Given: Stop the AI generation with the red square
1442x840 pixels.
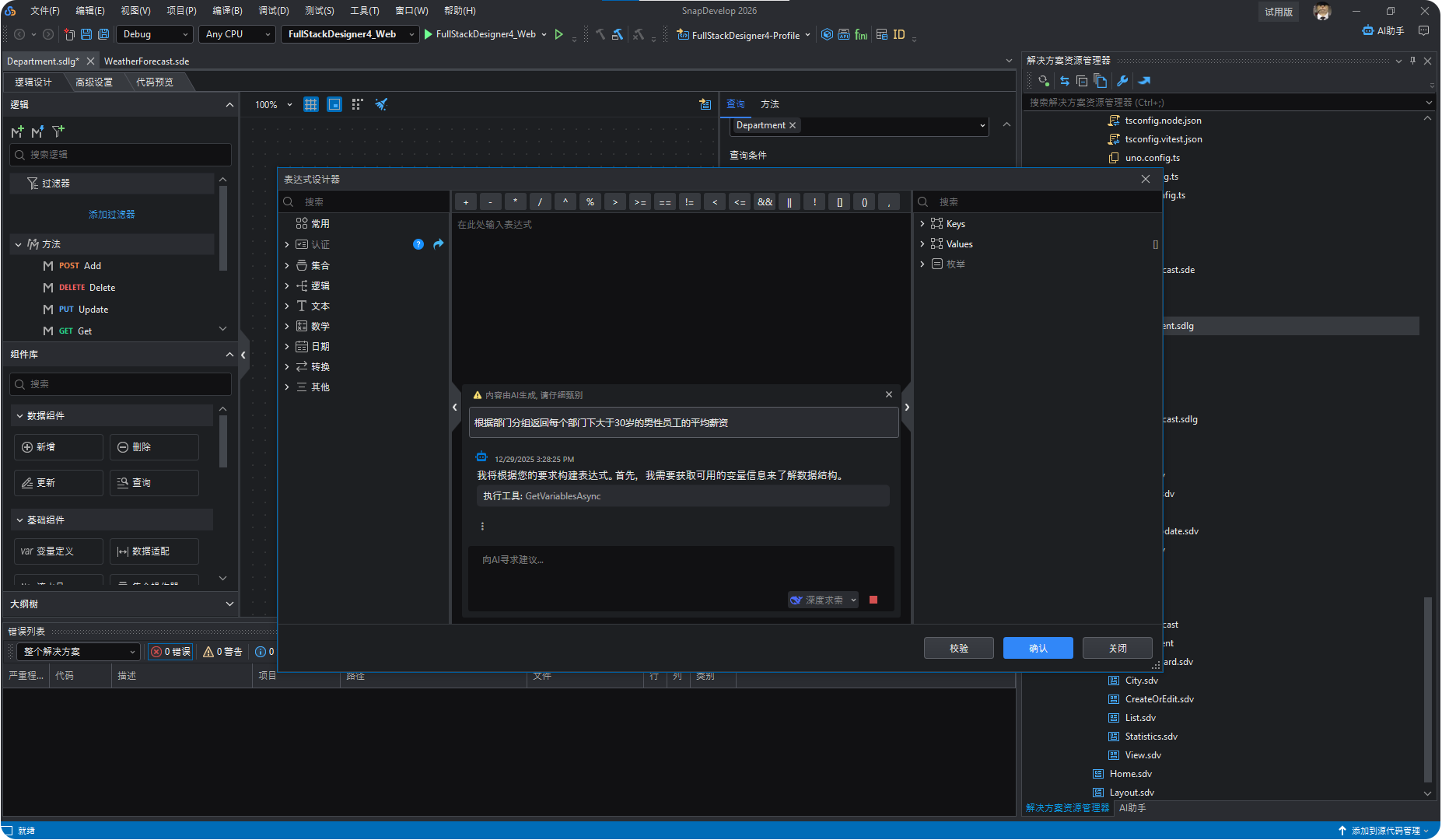Looking at the screenshot, I should [x=873, y=600].
